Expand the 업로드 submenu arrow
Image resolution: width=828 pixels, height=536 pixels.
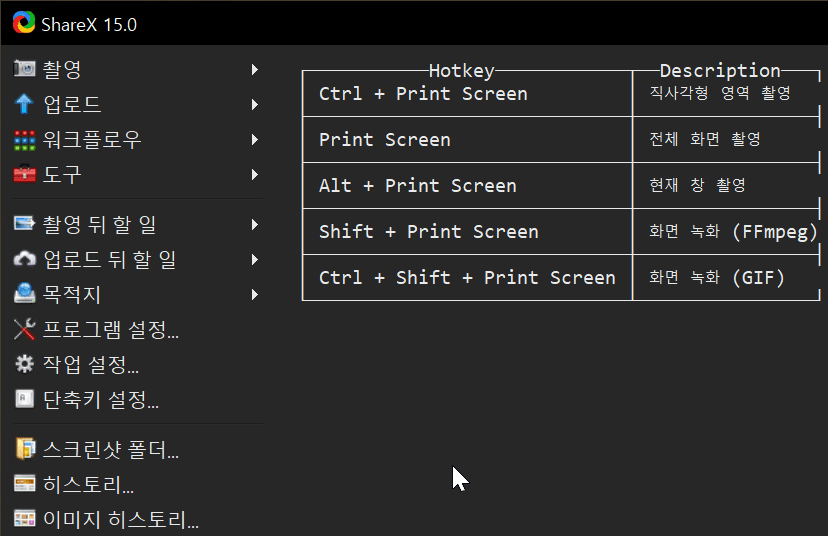click(255, 105)
